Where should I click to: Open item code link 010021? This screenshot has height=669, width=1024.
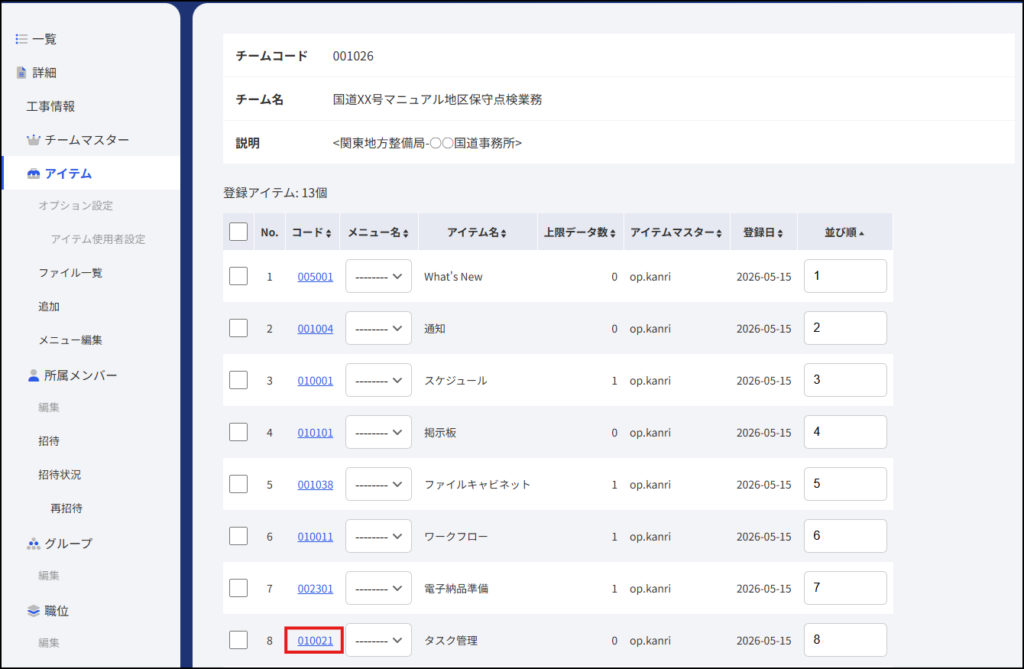pyautogui.click(x=315, y=641)
